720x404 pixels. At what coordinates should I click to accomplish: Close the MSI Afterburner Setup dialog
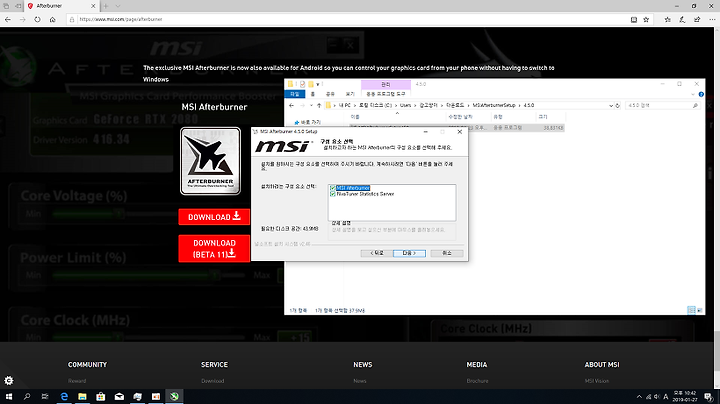pyautogui.click(x=460, y=132)
